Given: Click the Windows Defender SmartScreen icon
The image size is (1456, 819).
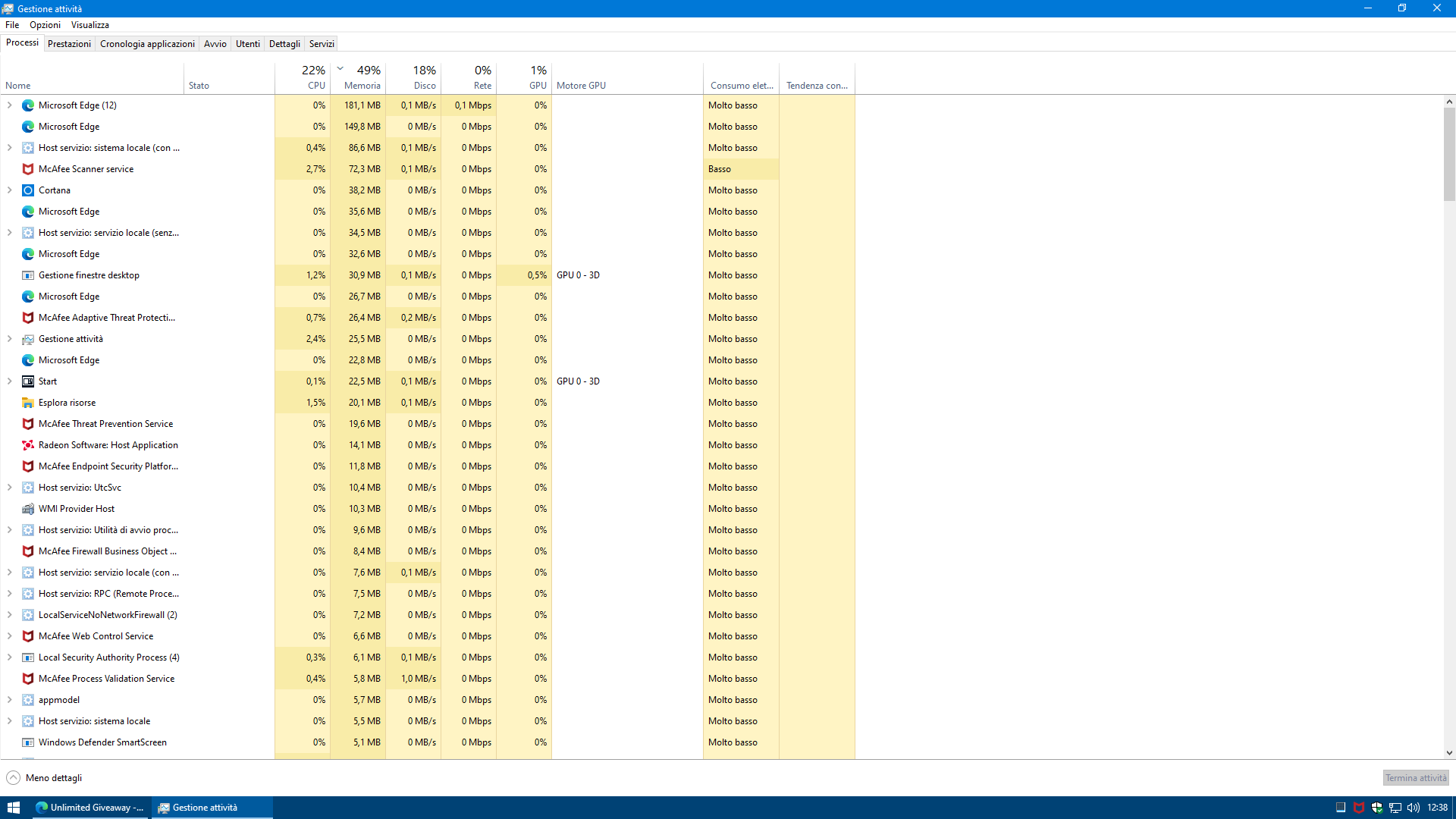Looking at the screenshot, I should [x=28, y=742].
